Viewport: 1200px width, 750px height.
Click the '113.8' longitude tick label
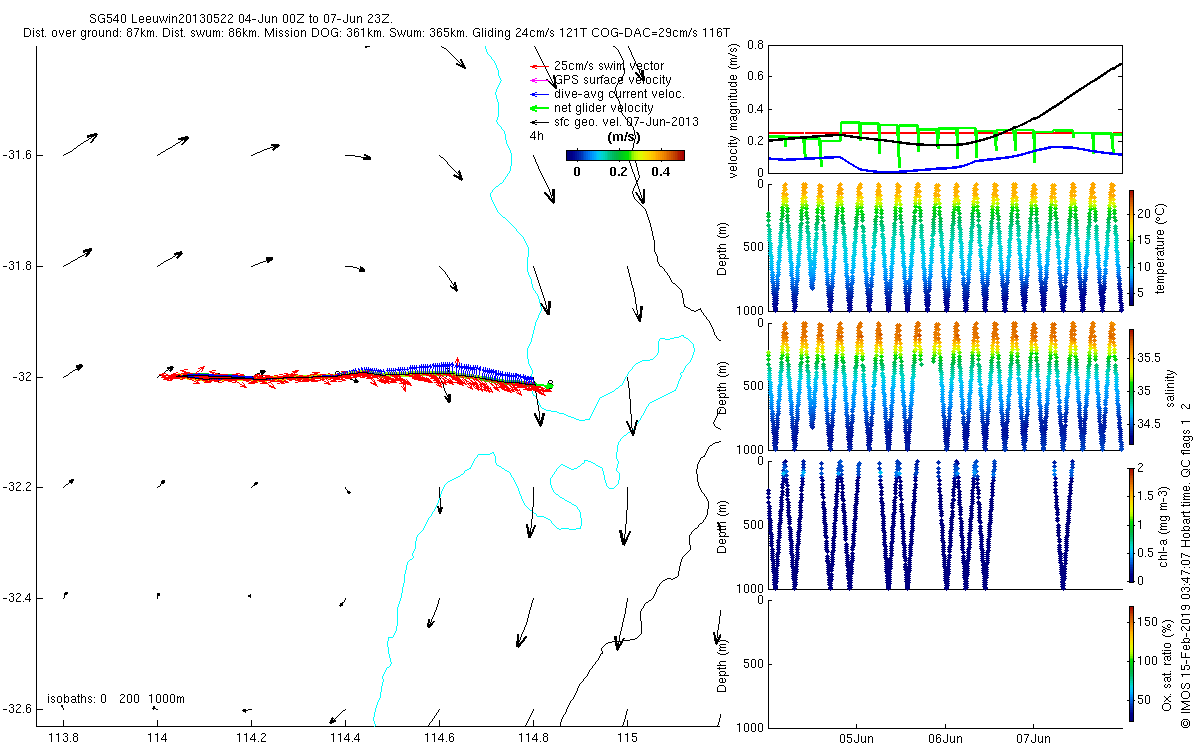point(64,739)
